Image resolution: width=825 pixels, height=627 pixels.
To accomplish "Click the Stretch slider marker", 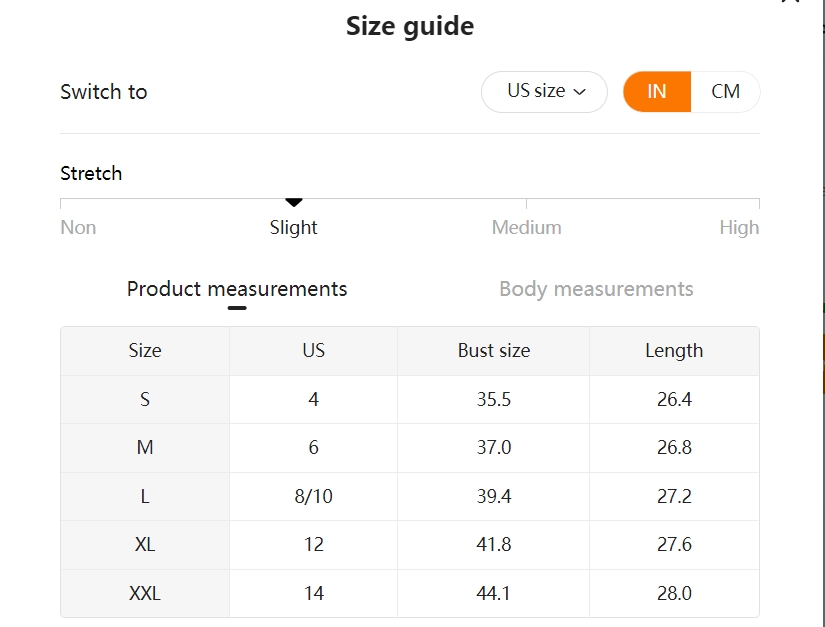I will [294, 203].
